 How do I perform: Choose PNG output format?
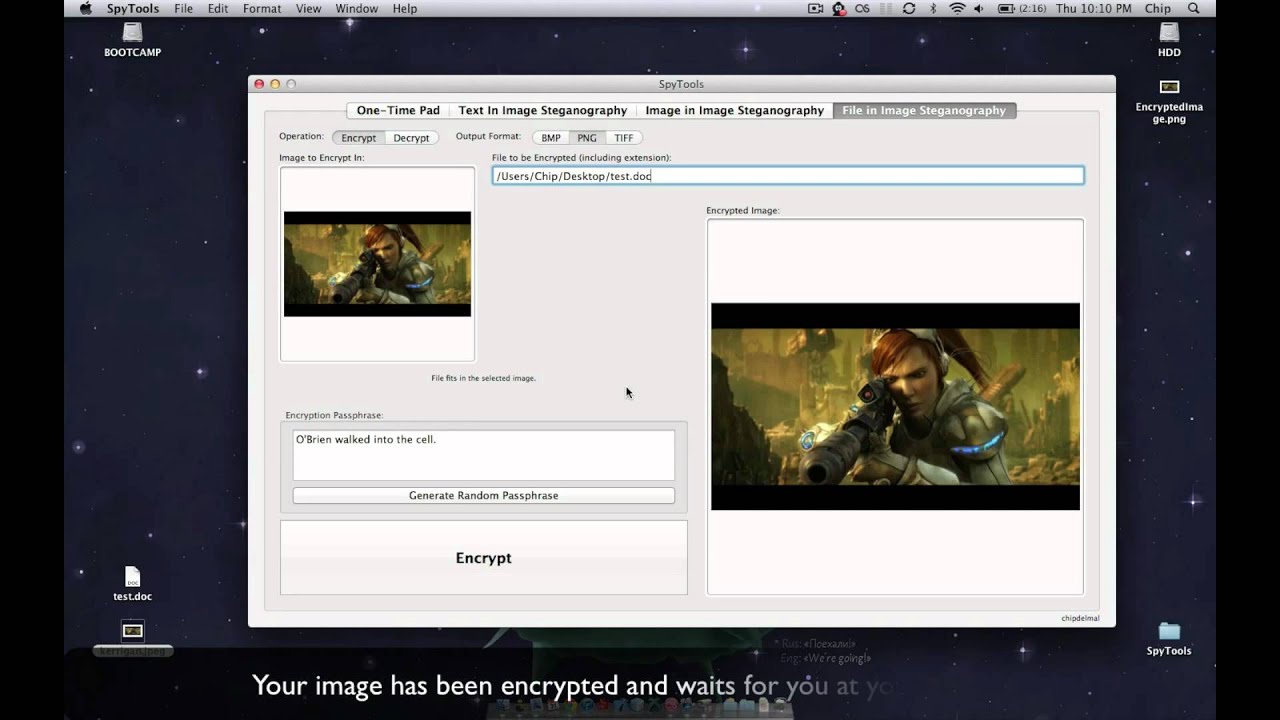coord(587,138)
